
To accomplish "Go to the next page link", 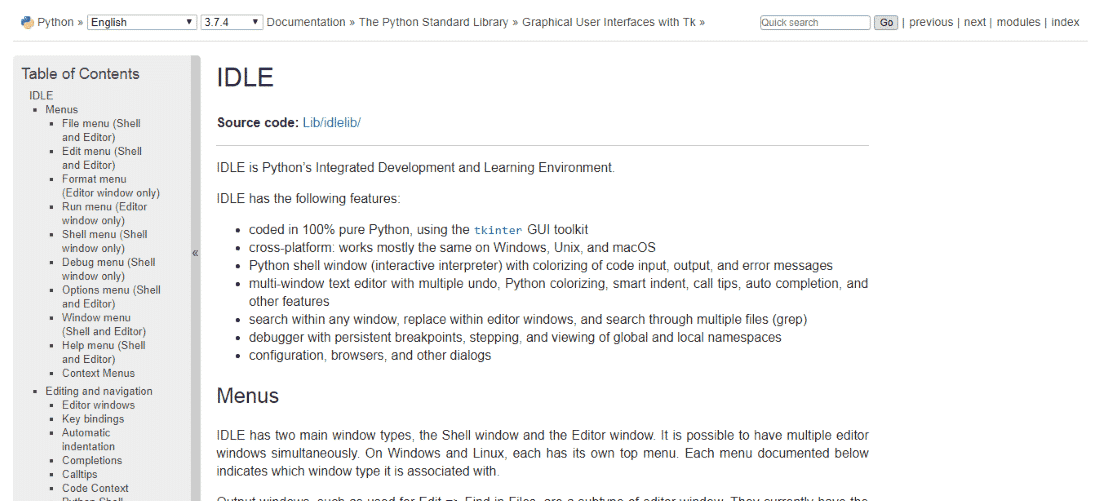I will tap(974, 22).
